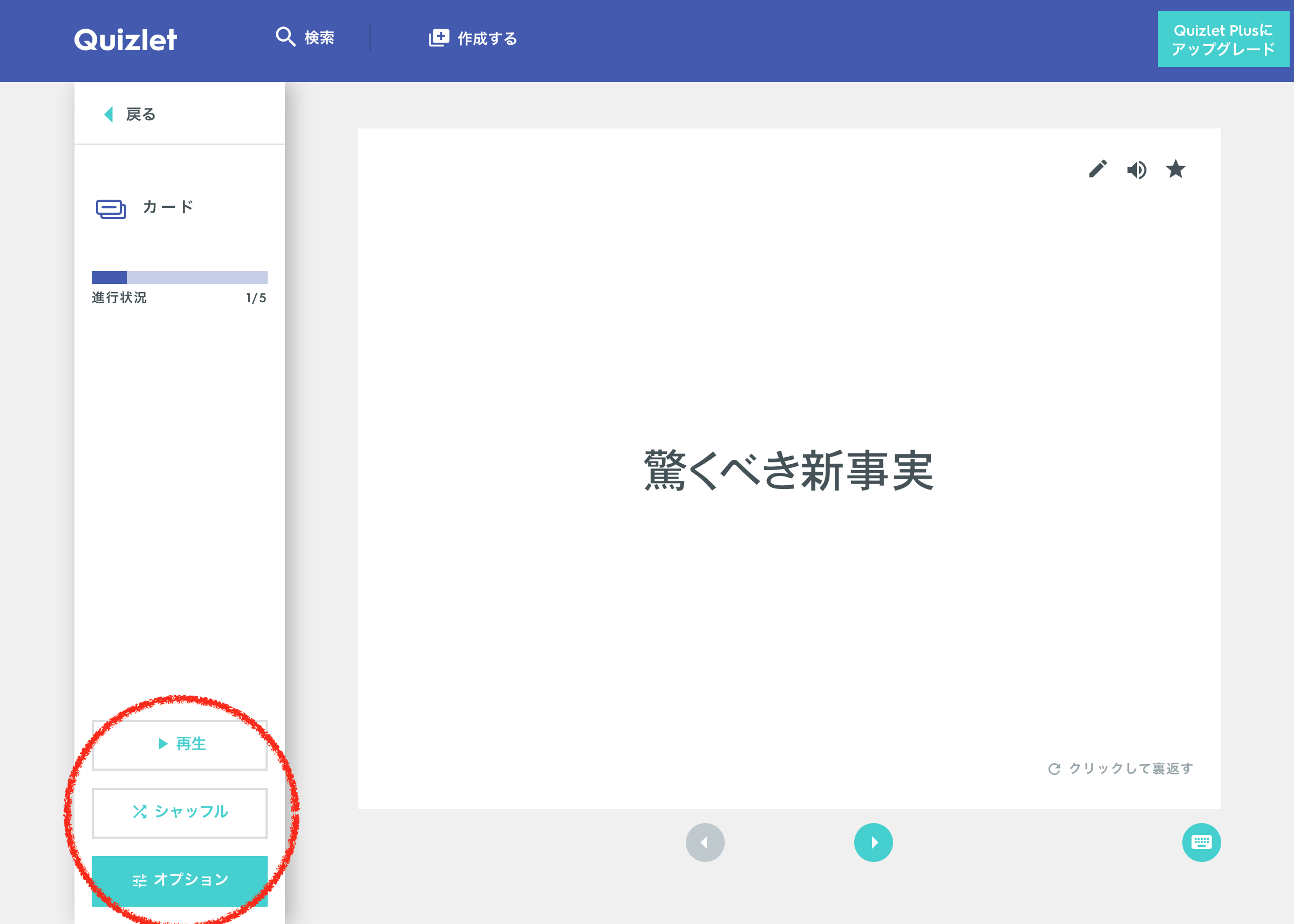Viewport: 1294px width, 924px height.
Task: Click the 1/5 progress counter
Action: click(x=256, y=298)
